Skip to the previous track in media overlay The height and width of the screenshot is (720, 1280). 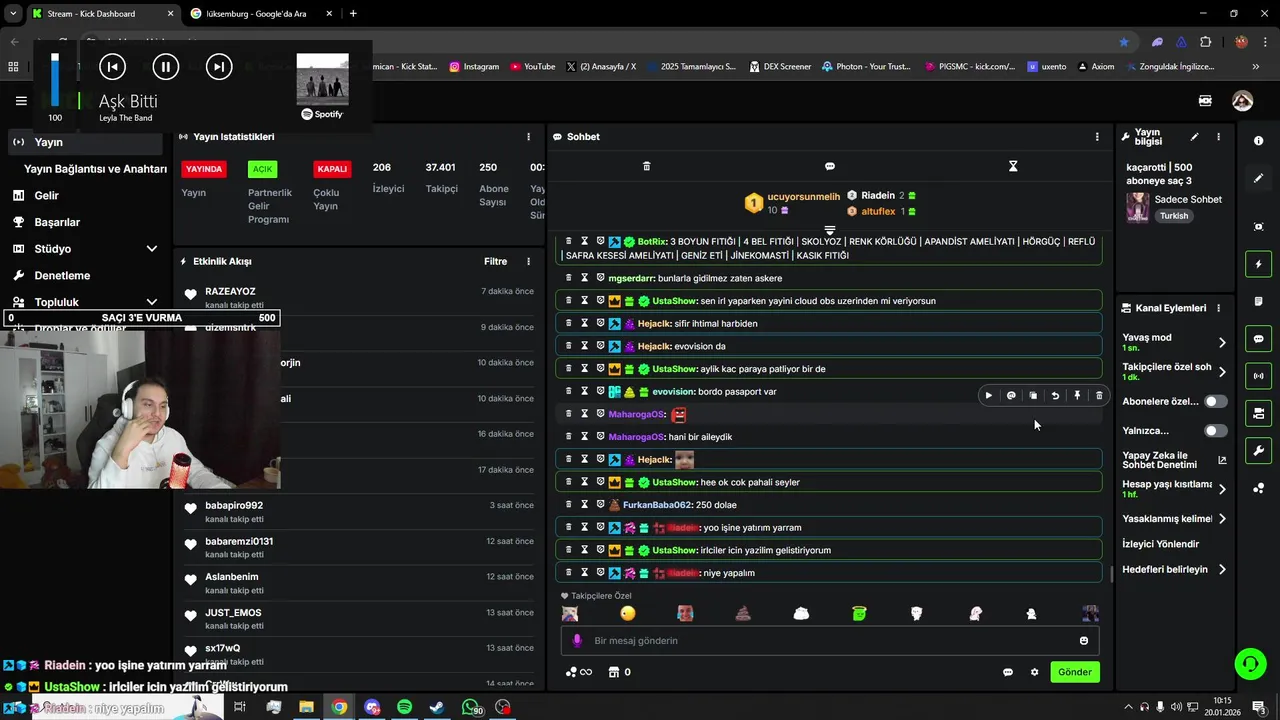(112, 67)
